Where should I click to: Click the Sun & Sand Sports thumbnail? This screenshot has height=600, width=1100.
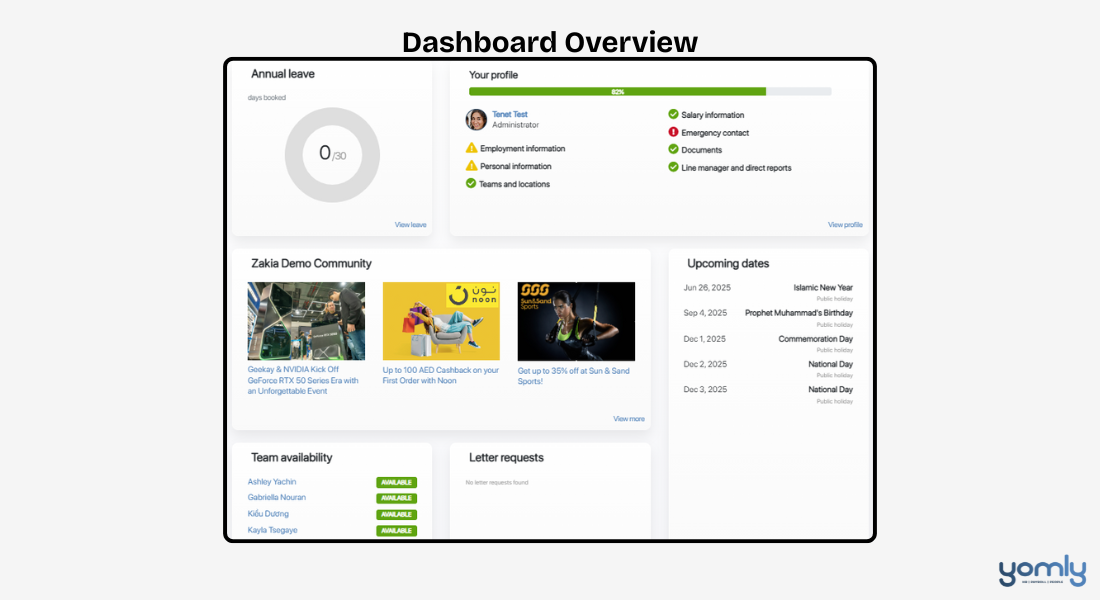tap(576, 321)
